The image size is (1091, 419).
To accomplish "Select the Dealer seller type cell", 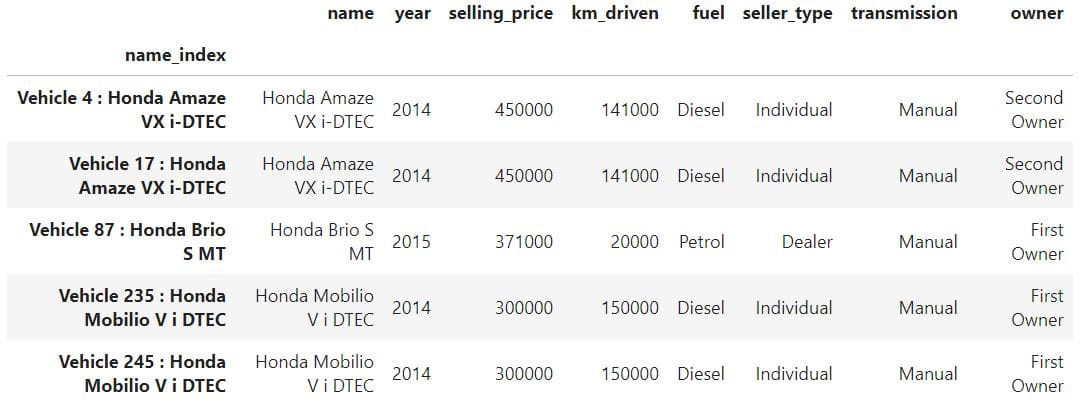I will point(807,242).
